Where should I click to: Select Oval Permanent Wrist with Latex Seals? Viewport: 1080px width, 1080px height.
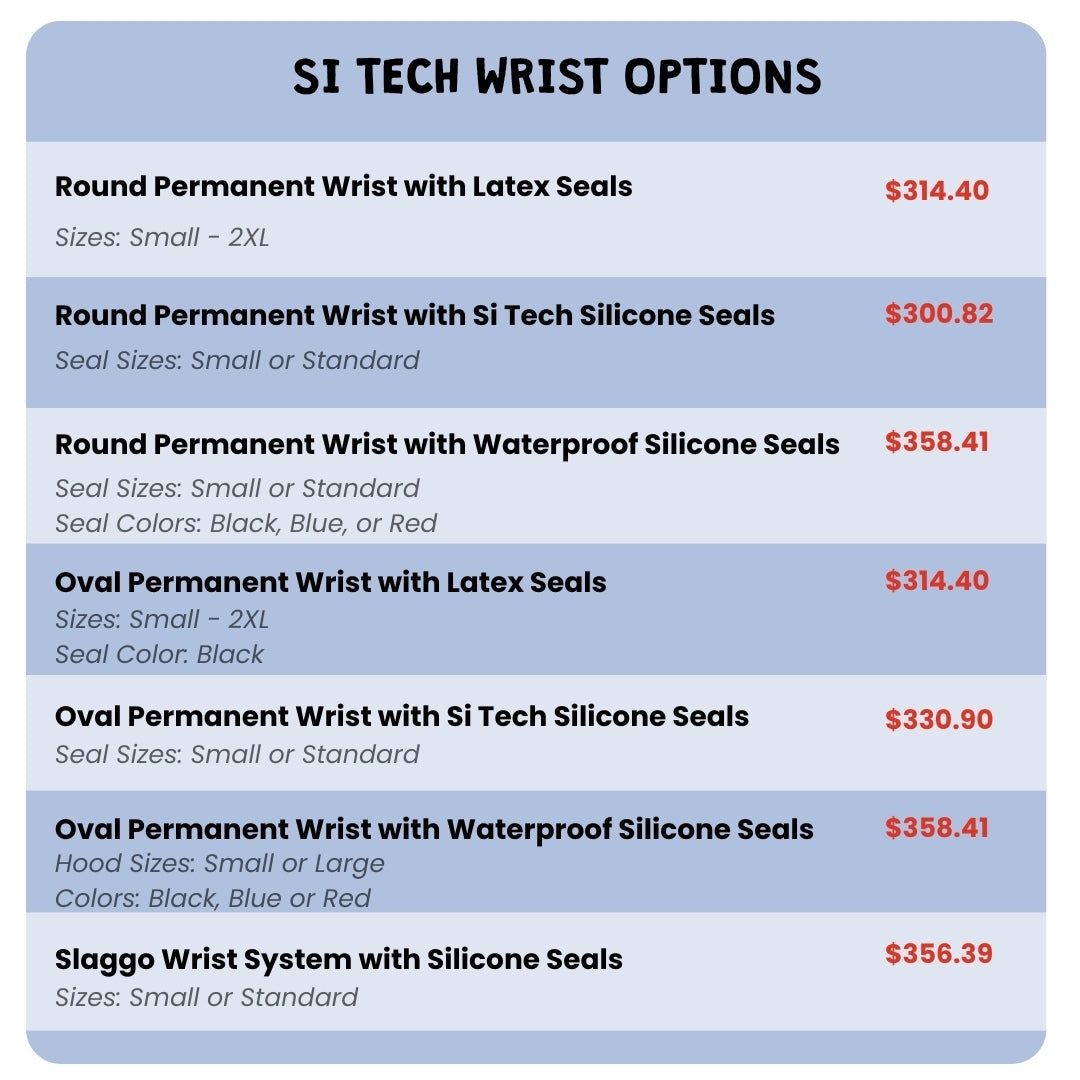330,583
